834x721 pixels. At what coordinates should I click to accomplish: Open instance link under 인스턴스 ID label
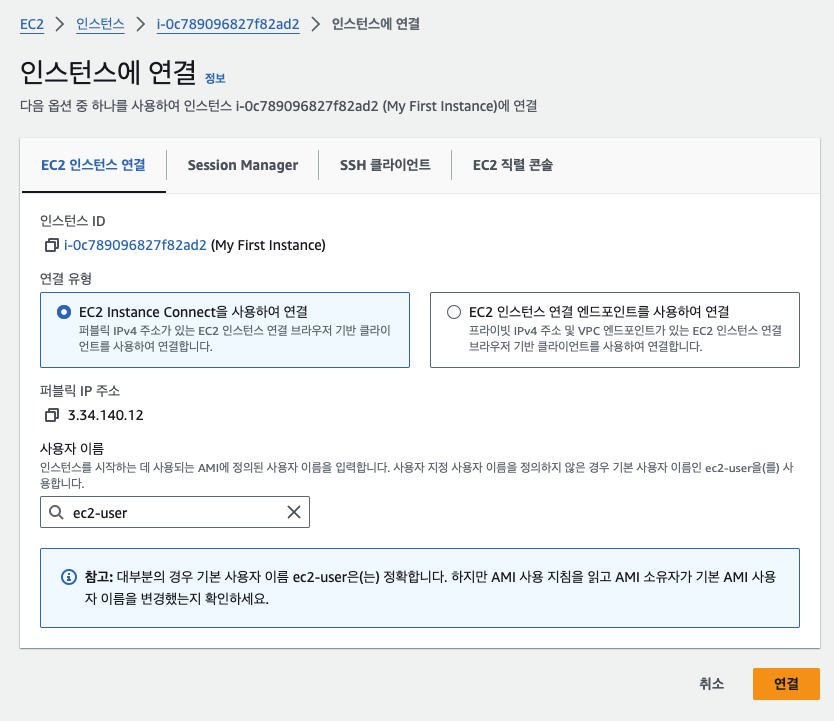pos(135,245)
